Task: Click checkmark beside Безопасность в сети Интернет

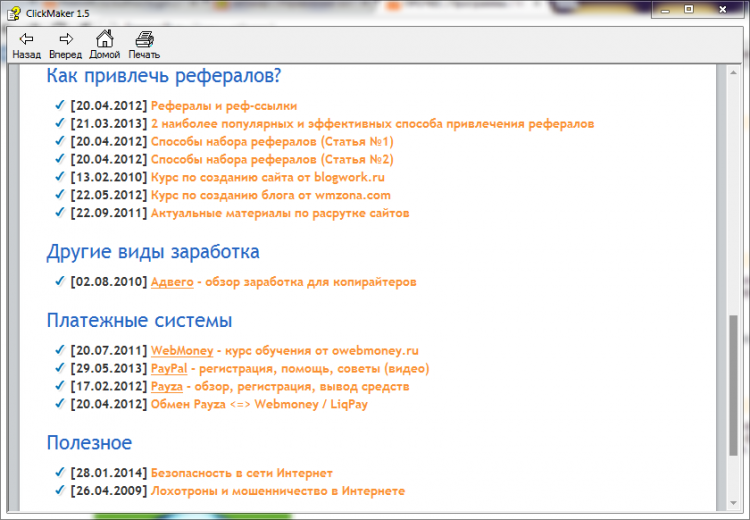Action: click(x=59, y=472)
